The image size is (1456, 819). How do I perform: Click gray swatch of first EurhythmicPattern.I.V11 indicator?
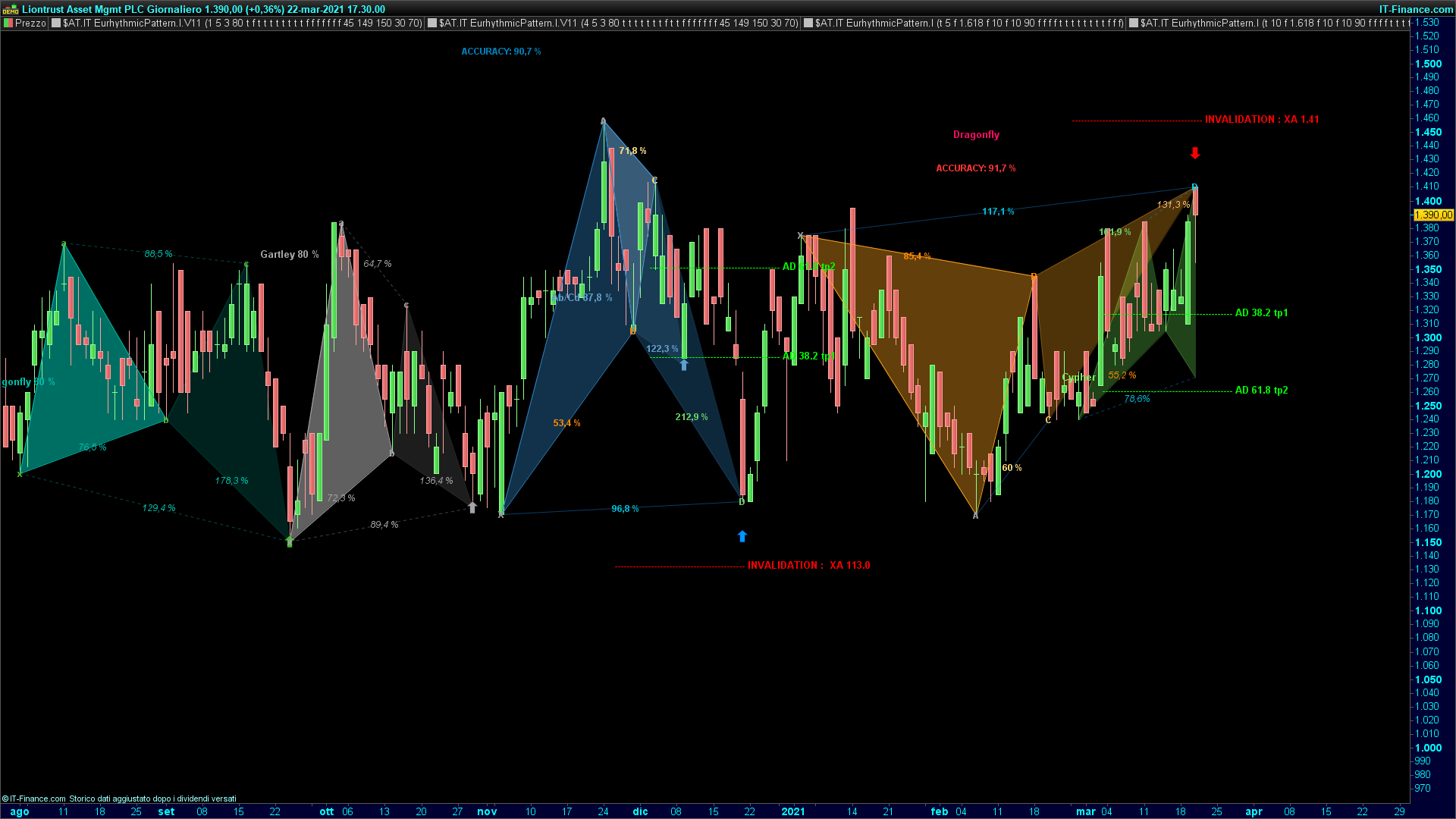coord(56,24)
